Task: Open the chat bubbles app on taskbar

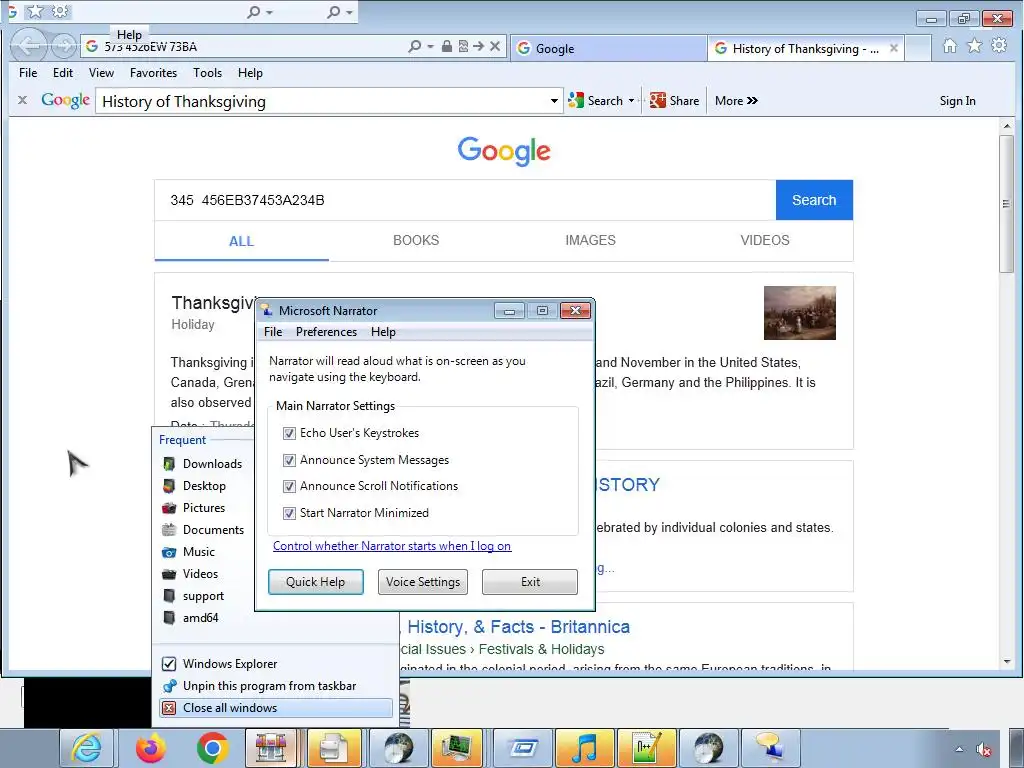Action: [x=769, y=748]
